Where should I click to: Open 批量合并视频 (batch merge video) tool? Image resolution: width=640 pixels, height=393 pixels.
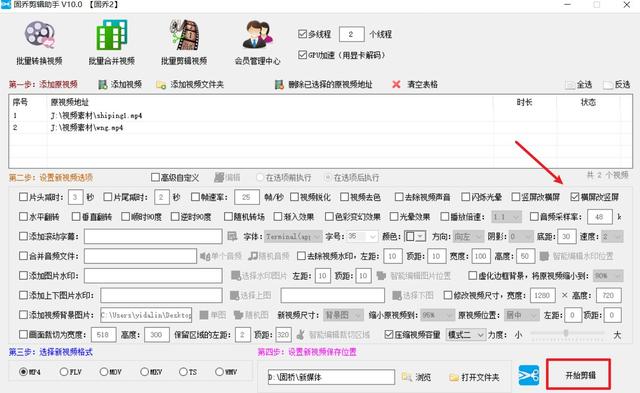tap(111, 42)
